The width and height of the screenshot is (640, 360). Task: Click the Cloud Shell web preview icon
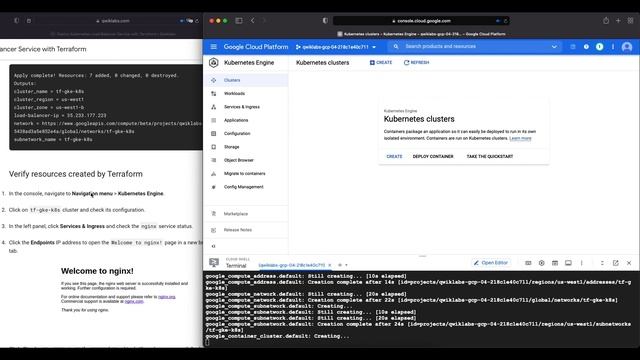[555, 263]
